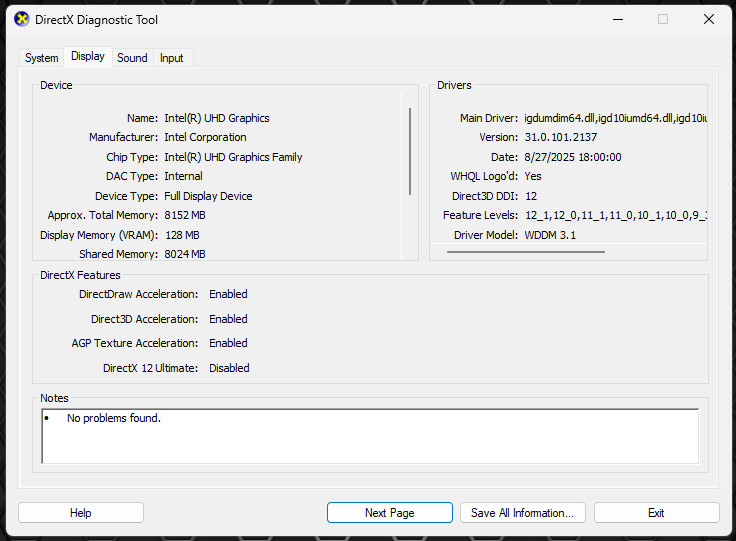This screenshot has height=541, width=736.
Task: Click the 'Feature Levels:' label
Action: (480, 215)
